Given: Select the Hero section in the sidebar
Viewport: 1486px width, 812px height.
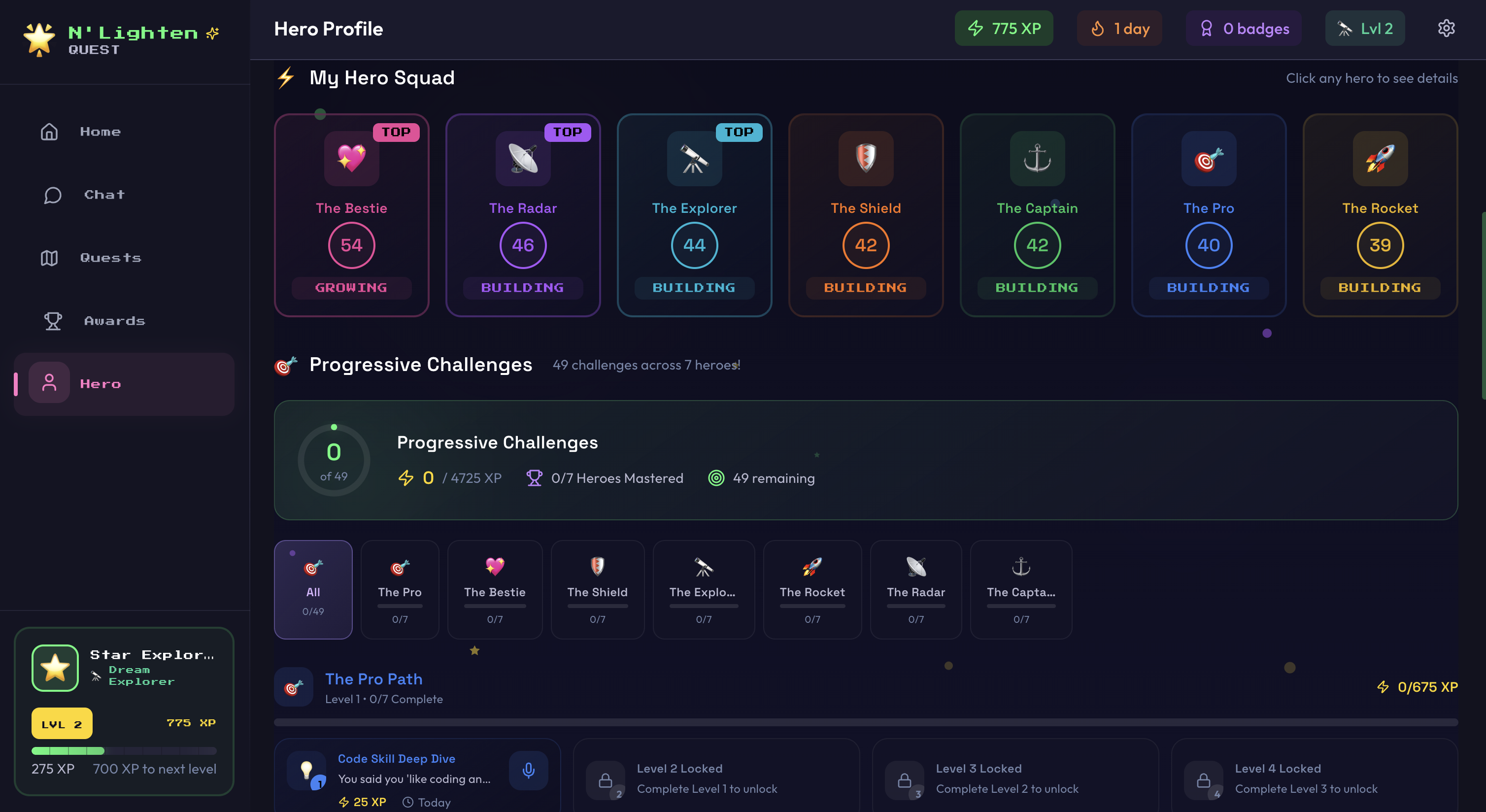Looking at the screenshot, I should click(101, 383).
